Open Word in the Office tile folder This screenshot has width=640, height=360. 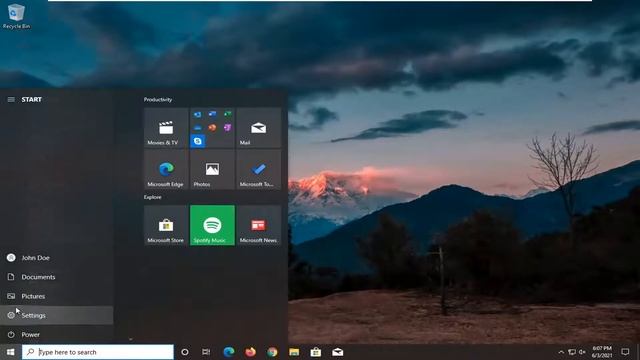tap(212, 114)
